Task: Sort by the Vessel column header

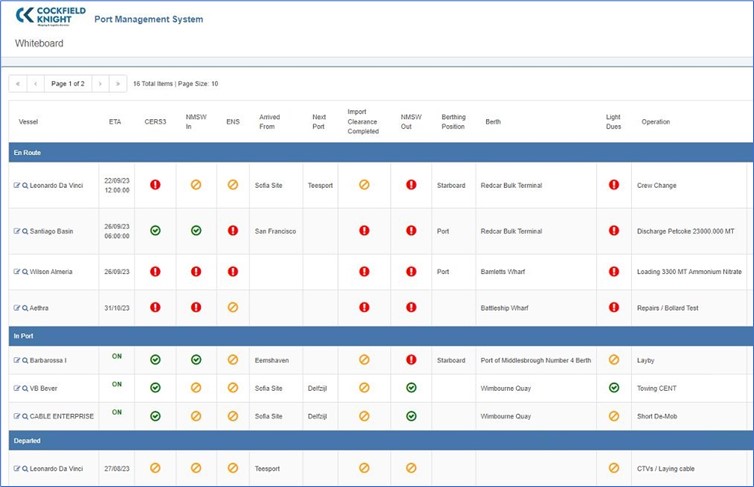Action: (x=28, y=122)
